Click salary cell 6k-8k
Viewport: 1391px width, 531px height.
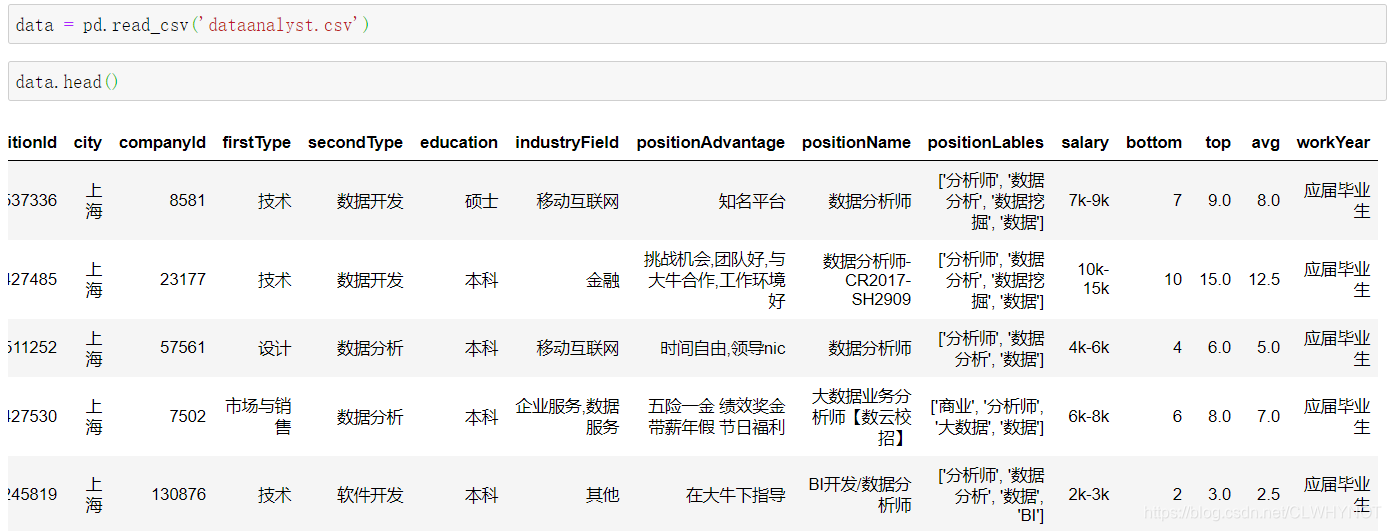tap(1088, 416)
